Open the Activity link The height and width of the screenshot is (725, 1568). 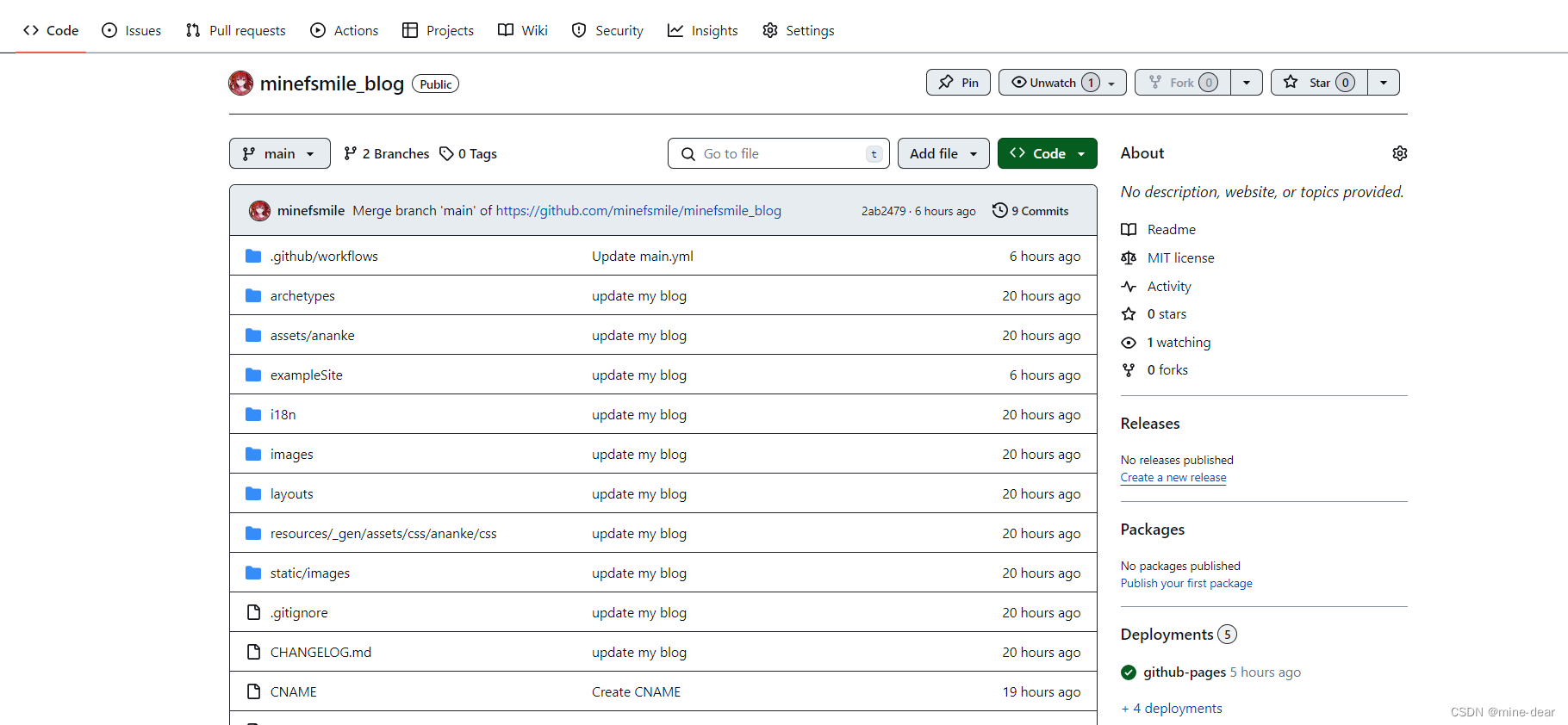(1156, 286)
